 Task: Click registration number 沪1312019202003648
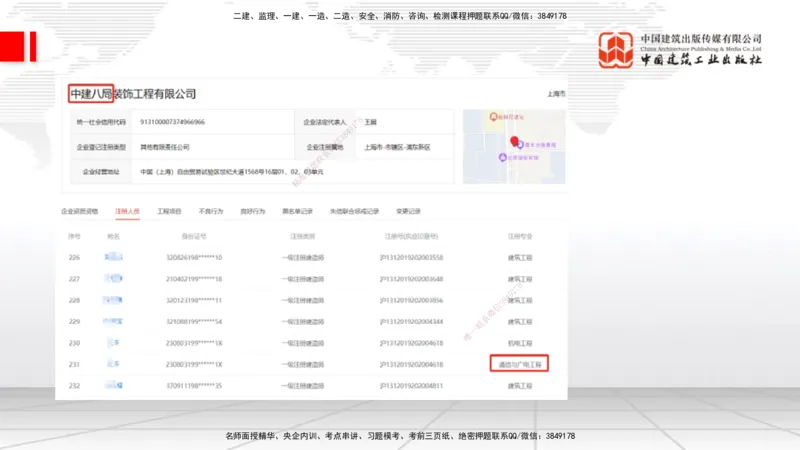(x=411, y=279)
